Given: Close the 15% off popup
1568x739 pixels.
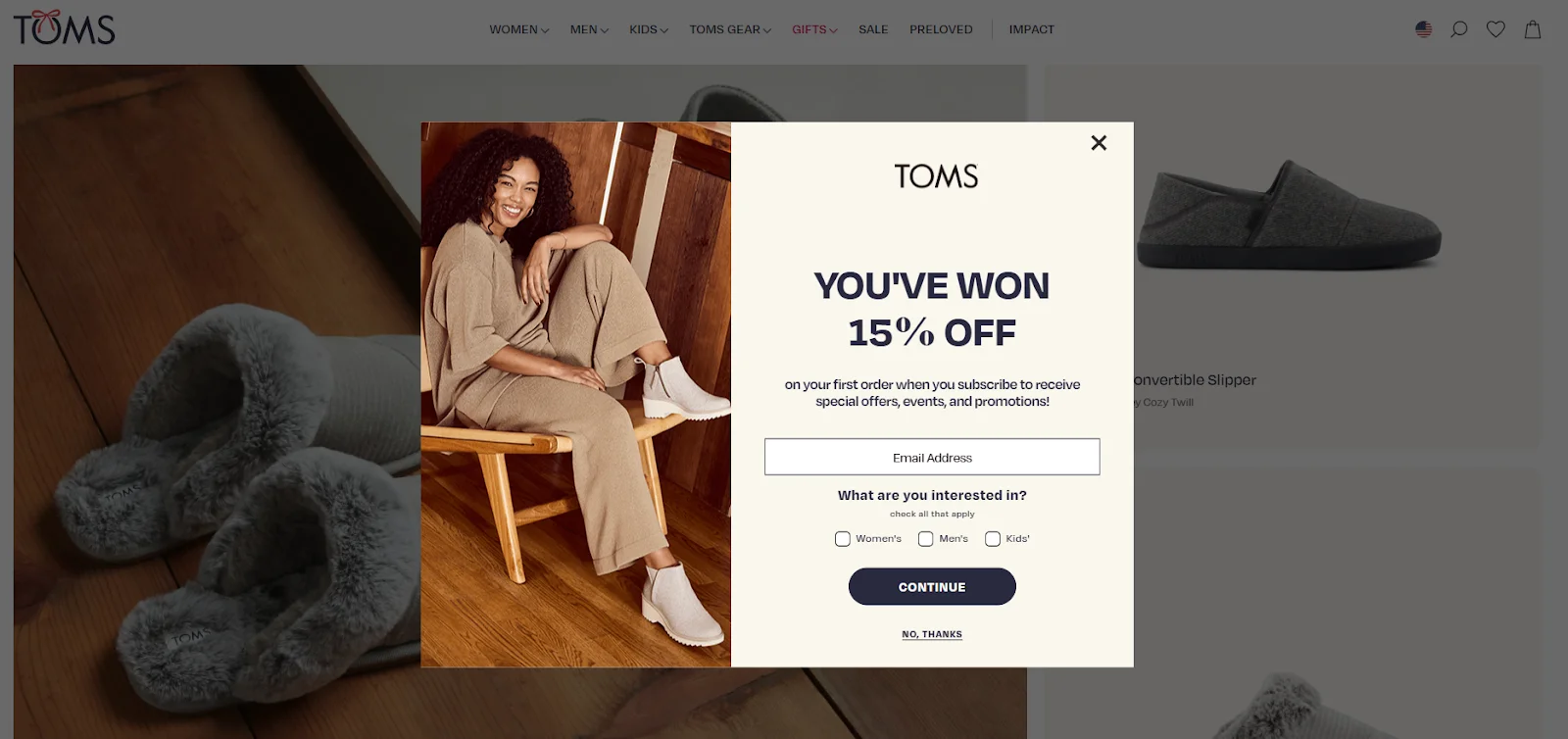Looking at the screenshot, I should pos(1099,143).
